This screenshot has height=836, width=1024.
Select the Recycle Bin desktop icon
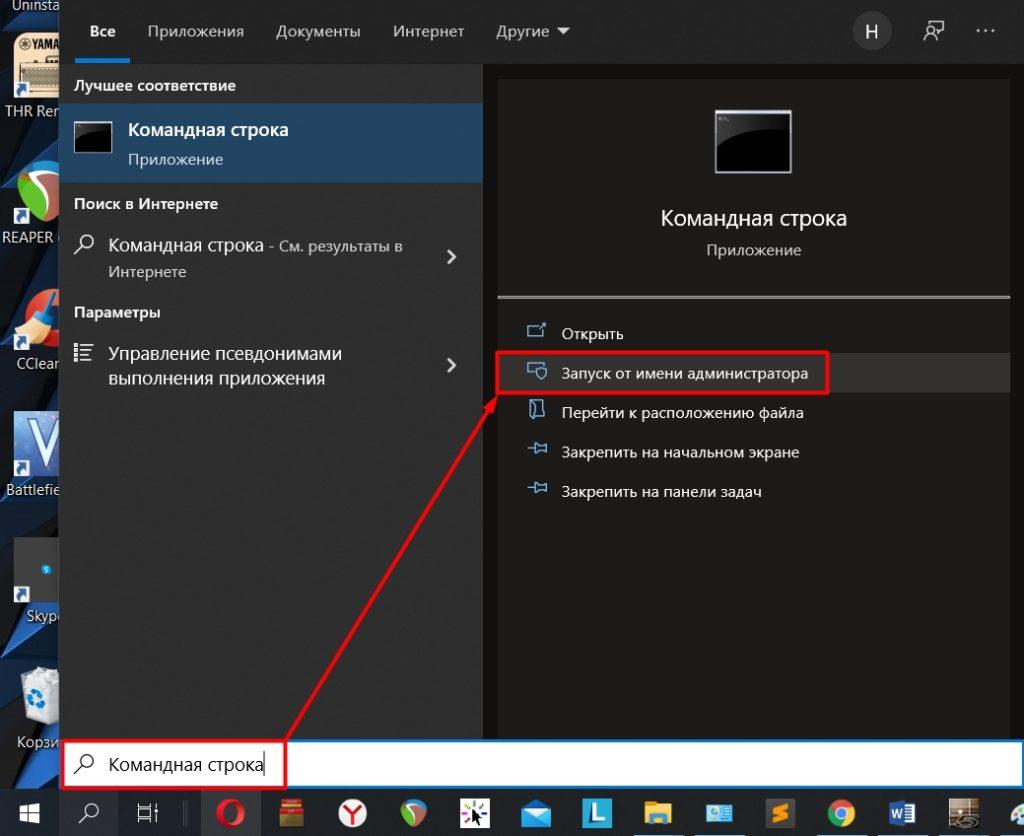(x=37, y=709)
